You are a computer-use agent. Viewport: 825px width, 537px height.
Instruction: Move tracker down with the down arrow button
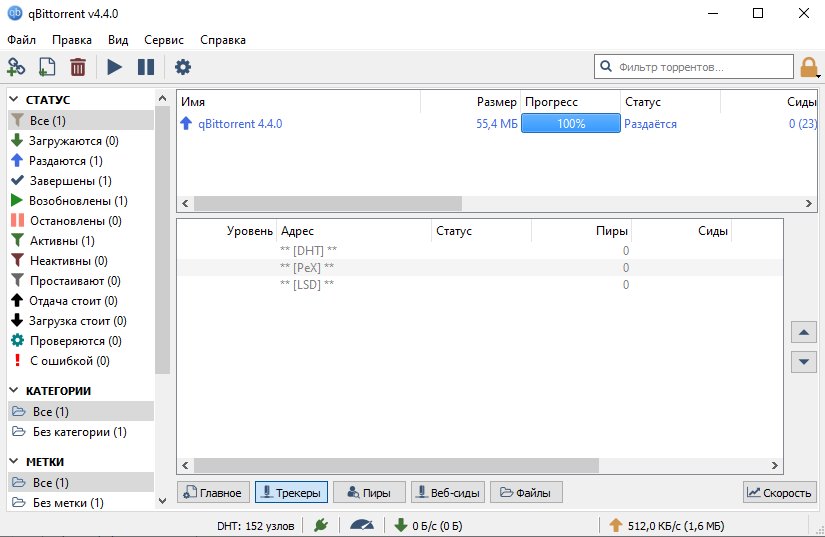803,362
